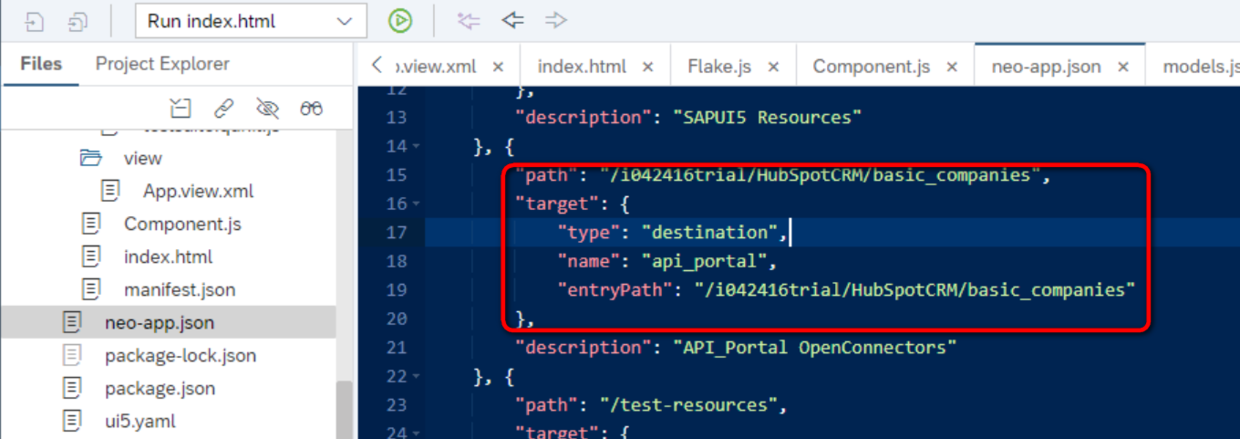The width and height of the screenshot is (1240, 439).
Task: Select Component.js in the file tree
Action: tap(183, 224)
